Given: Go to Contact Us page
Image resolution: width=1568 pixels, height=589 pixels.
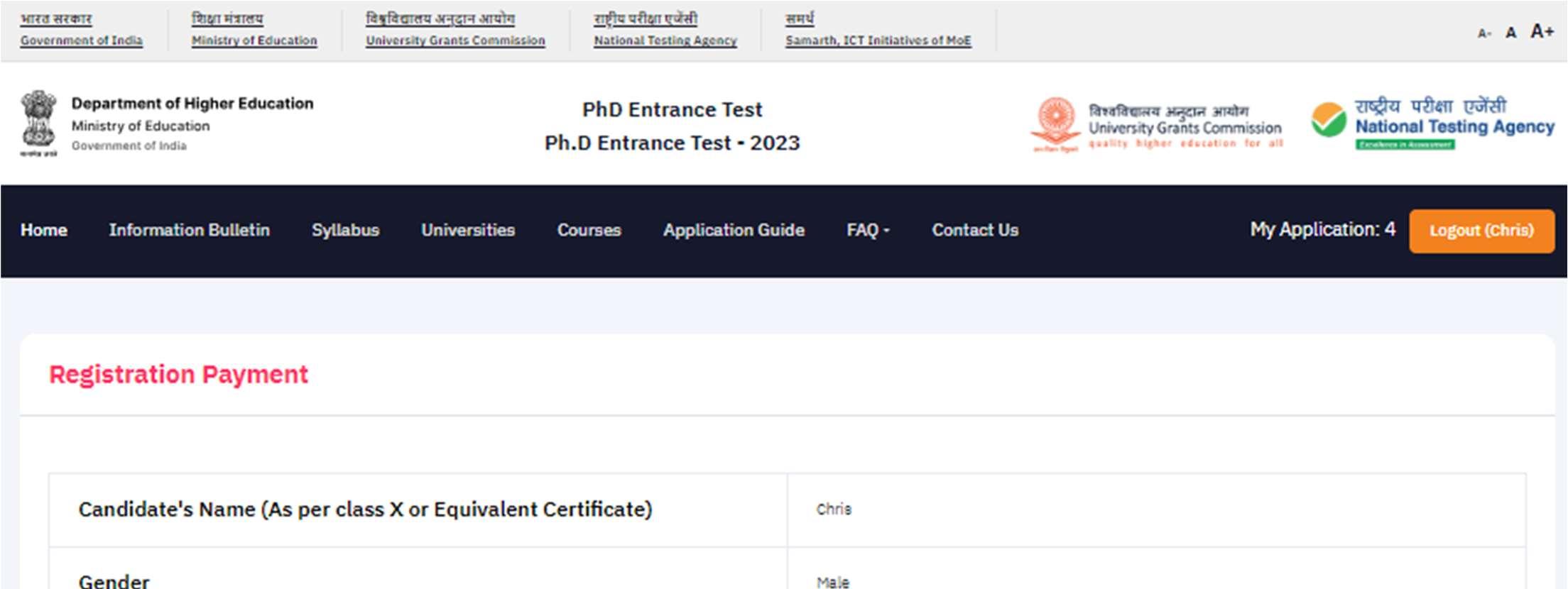Looking at the screenshot, I should tap(975, 230).
